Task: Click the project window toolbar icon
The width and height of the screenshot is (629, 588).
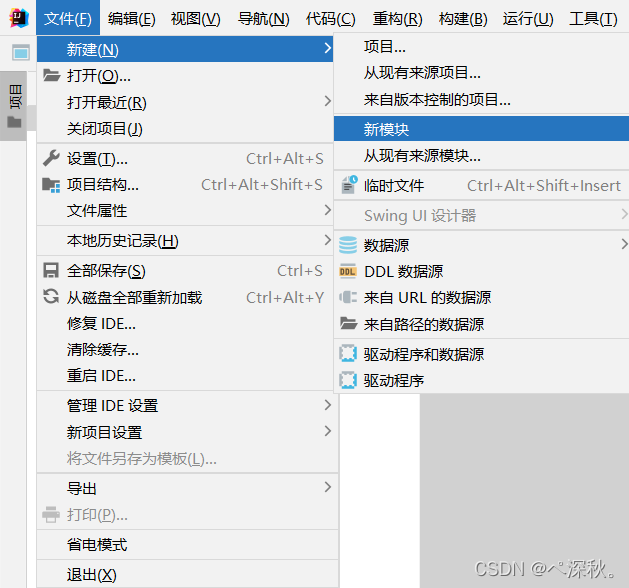Action: click(x=20, y=53)
